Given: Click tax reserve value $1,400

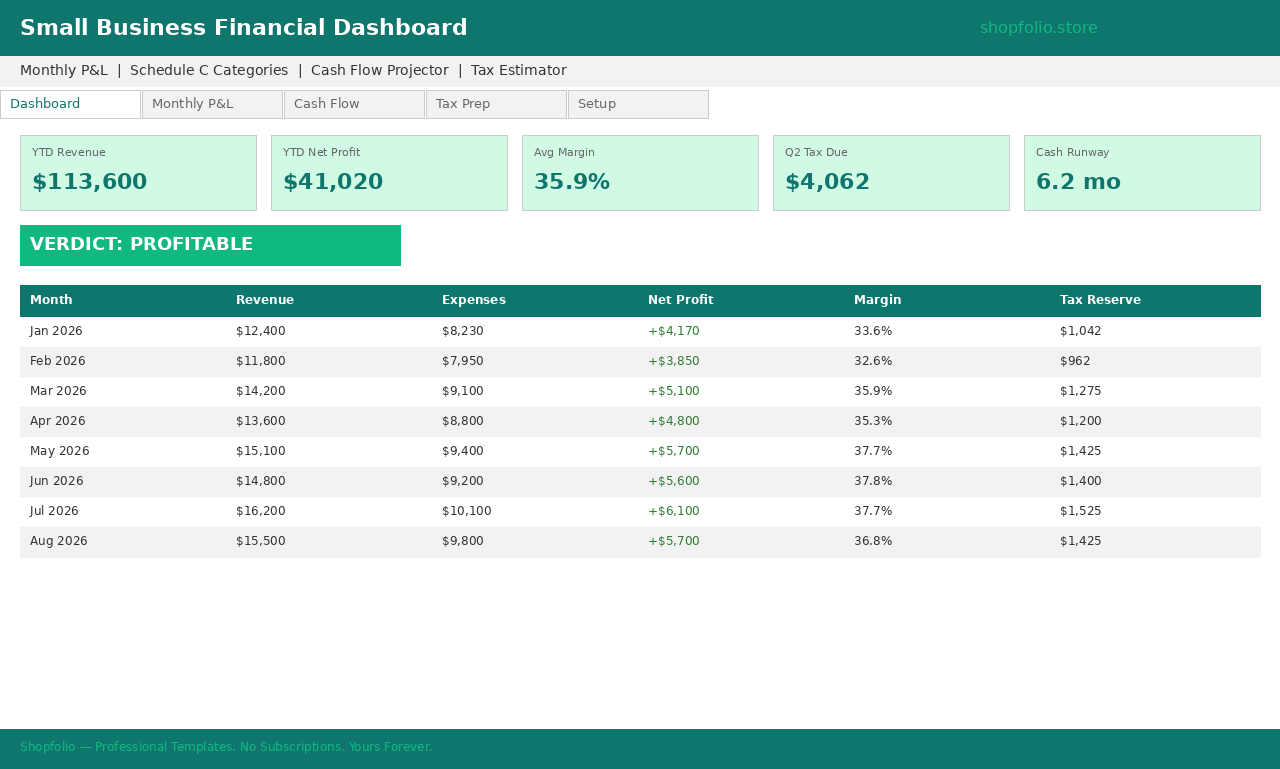Looking at the screenshot, I should (x=1081, y=481).
